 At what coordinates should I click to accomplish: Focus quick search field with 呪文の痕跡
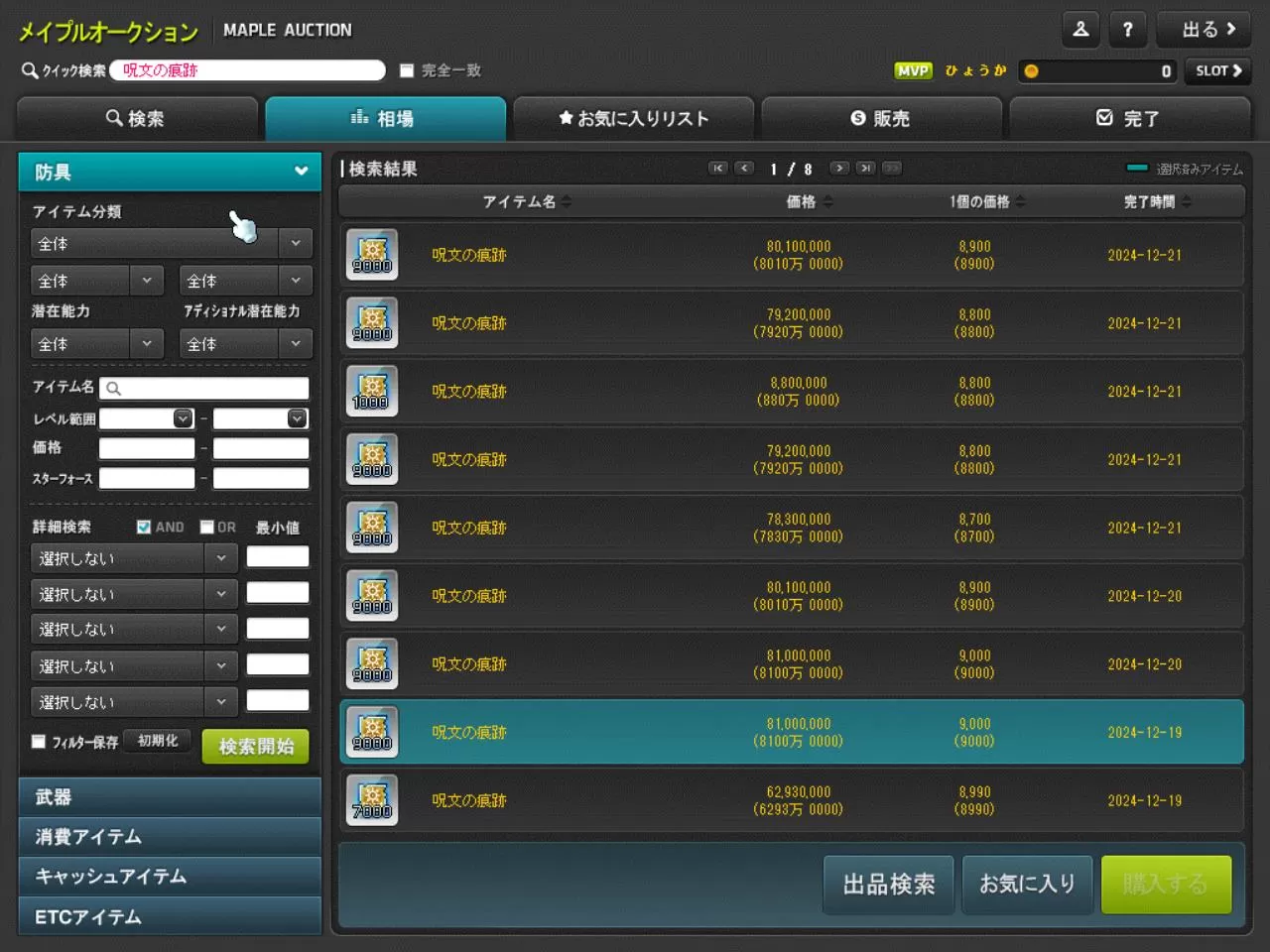pyautogui.click(x=248, y=70)
